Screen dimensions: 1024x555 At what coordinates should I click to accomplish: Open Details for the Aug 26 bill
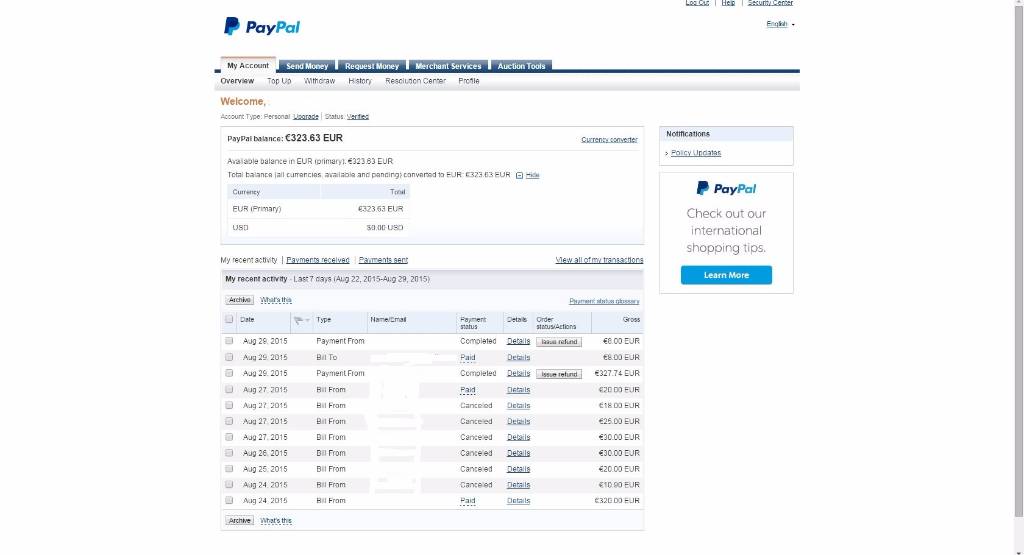(x=519, y=453)
